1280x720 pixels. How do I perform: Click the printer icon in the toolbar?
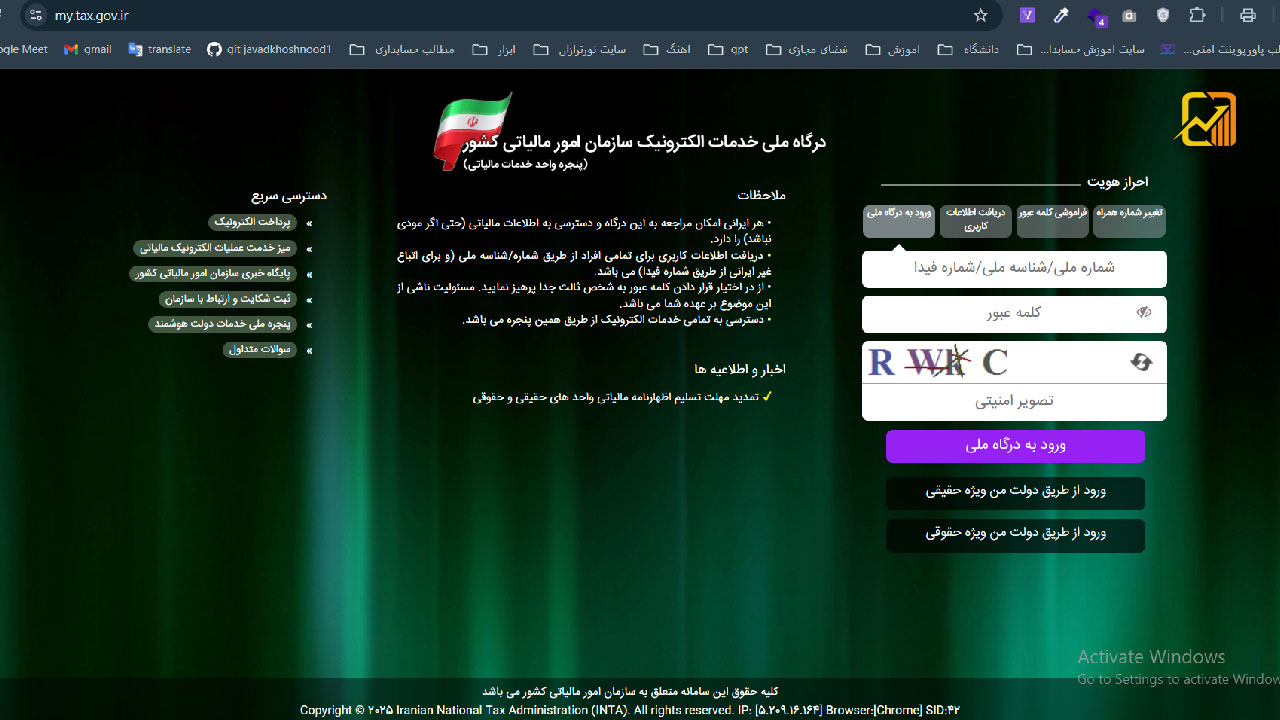(1247, 15)
